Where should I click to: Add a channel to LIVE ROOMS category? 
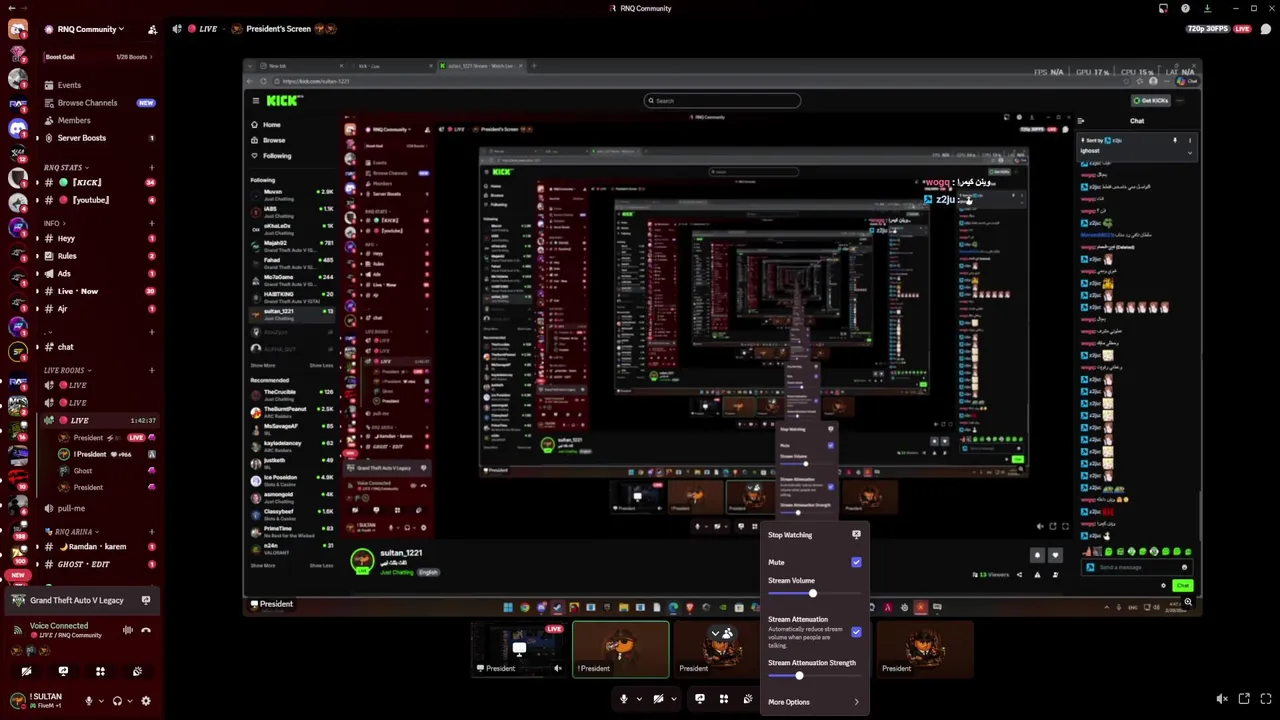pos(152,370)
